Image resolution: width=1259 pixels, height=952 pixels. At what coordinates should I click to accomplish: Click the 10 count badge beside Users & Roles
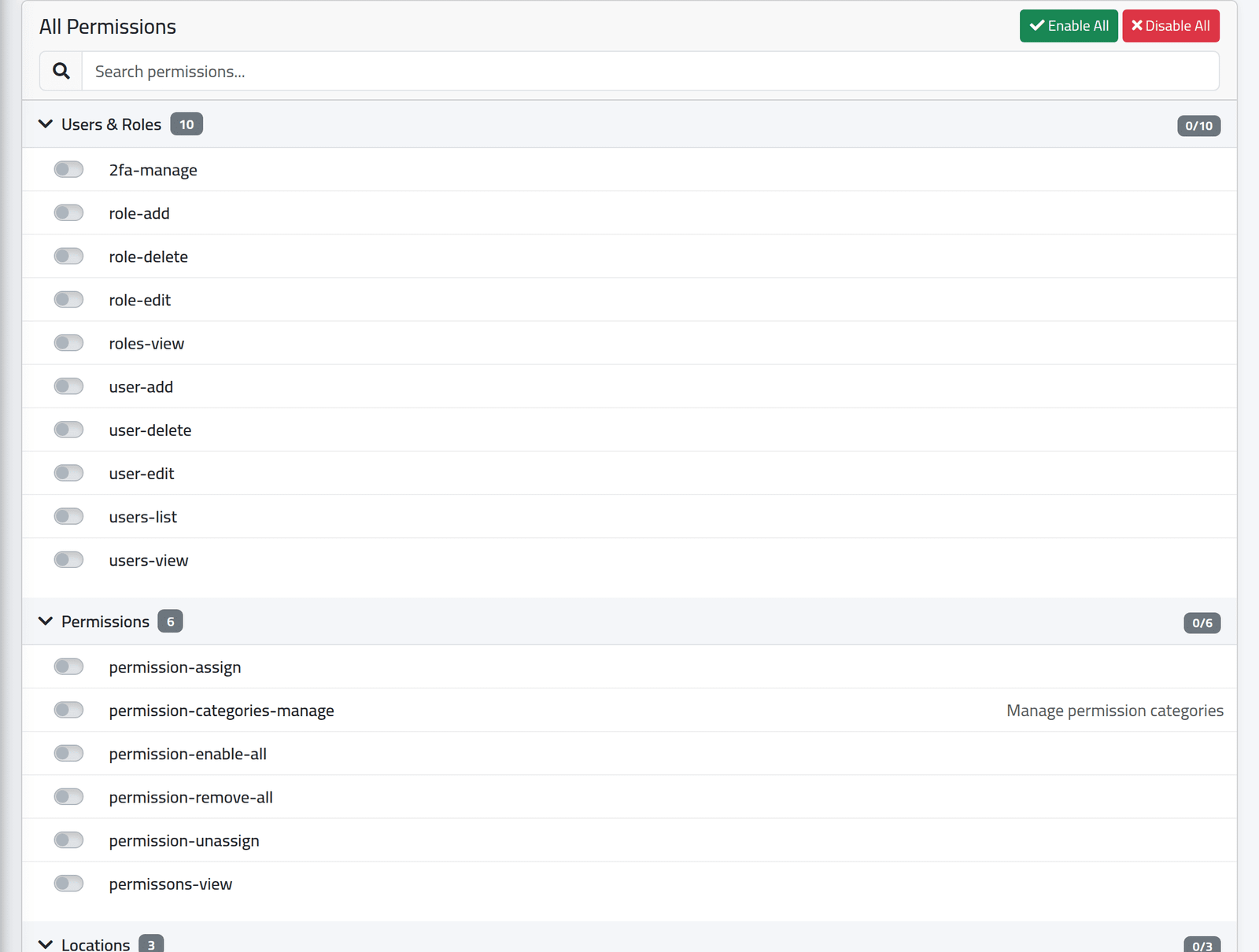pyautogui.click(x=186, y=124)
